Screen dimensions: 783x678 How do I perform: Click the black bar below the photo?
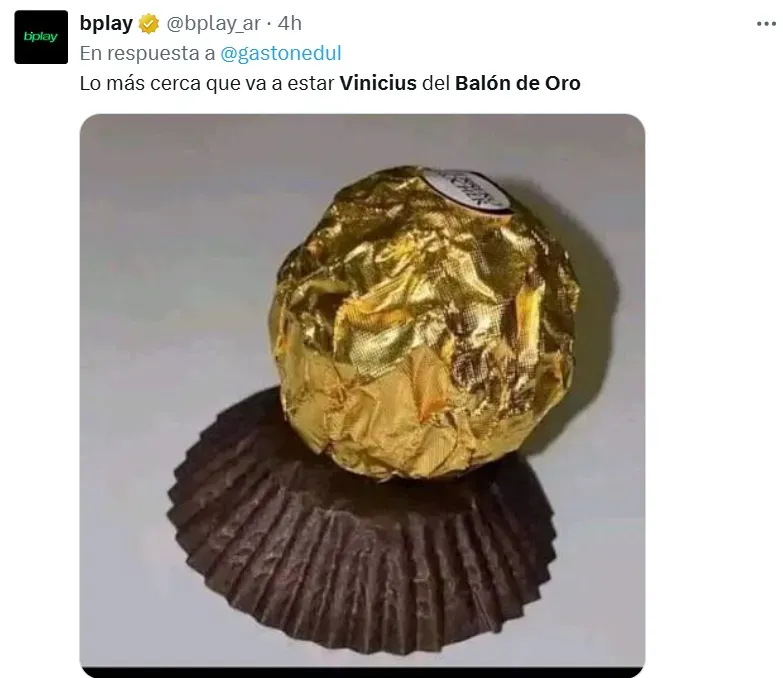[x=363, y=673]
